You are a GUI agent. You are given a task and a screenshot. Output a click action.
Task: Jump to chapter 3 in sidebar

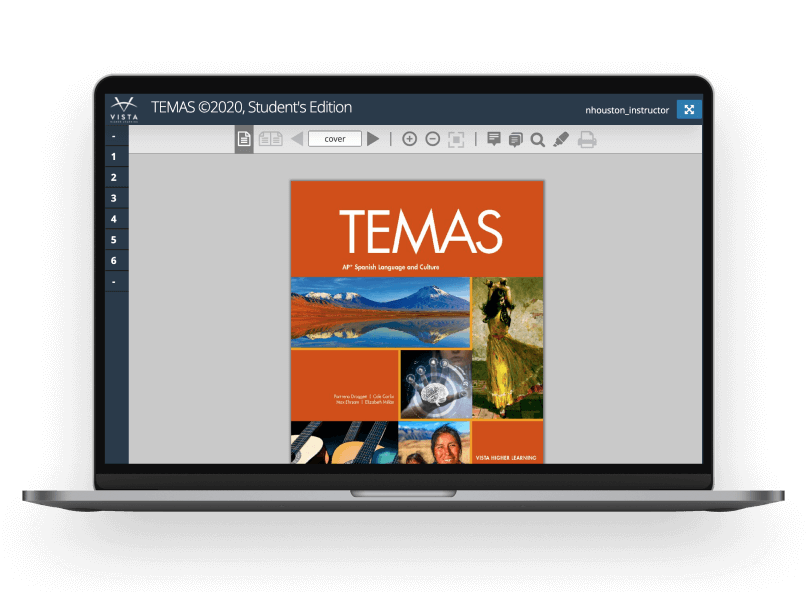coord(114,198)
